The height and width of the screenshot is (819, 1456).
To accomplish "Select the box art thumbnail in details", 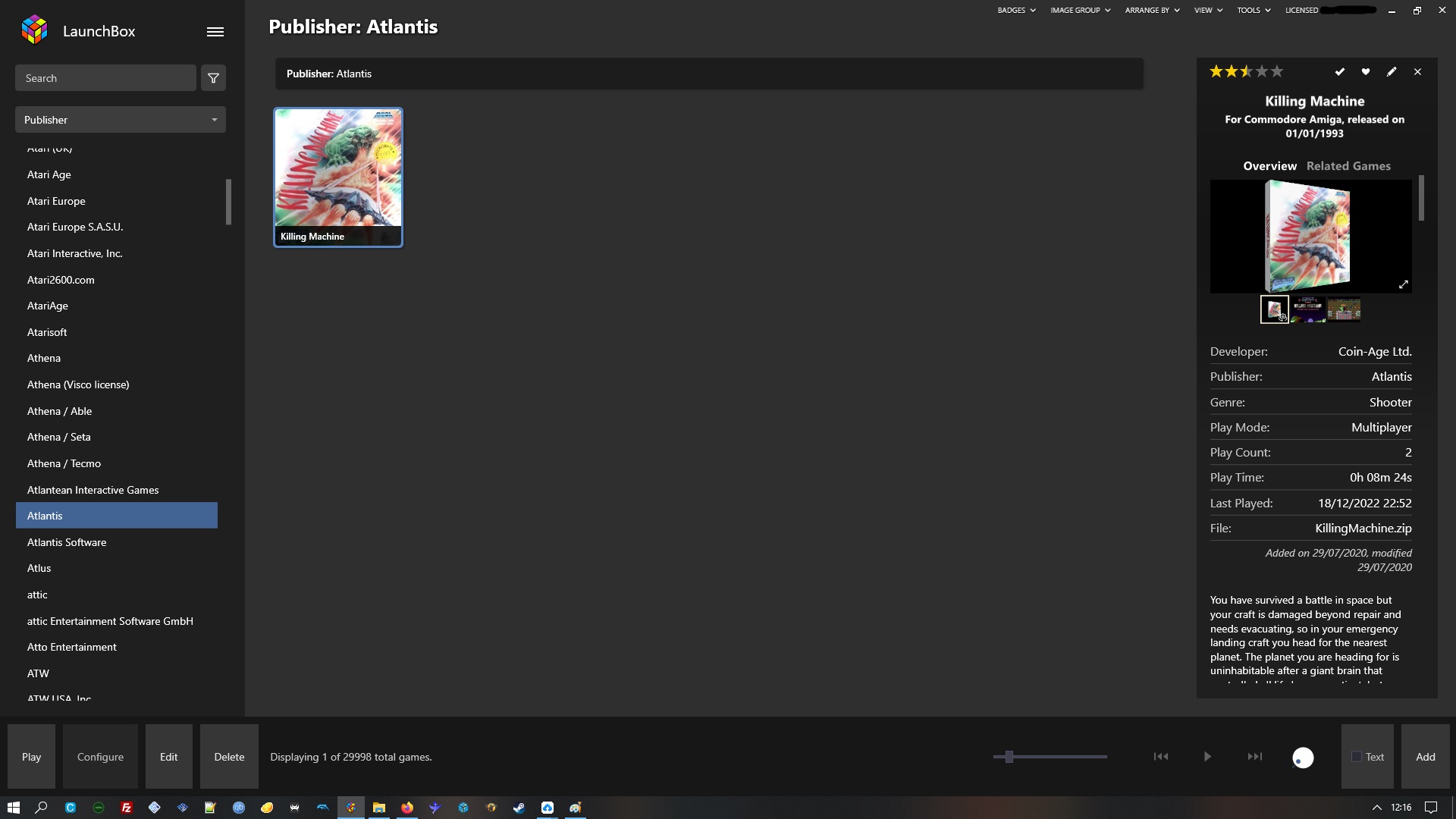I will [1275, 309].
